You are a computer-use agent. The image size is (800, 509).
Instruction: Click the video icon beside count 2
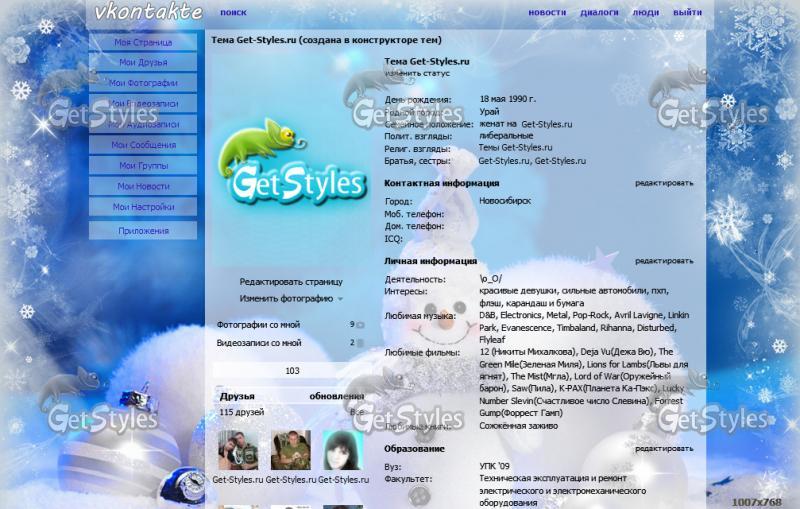tap(360, 343)
